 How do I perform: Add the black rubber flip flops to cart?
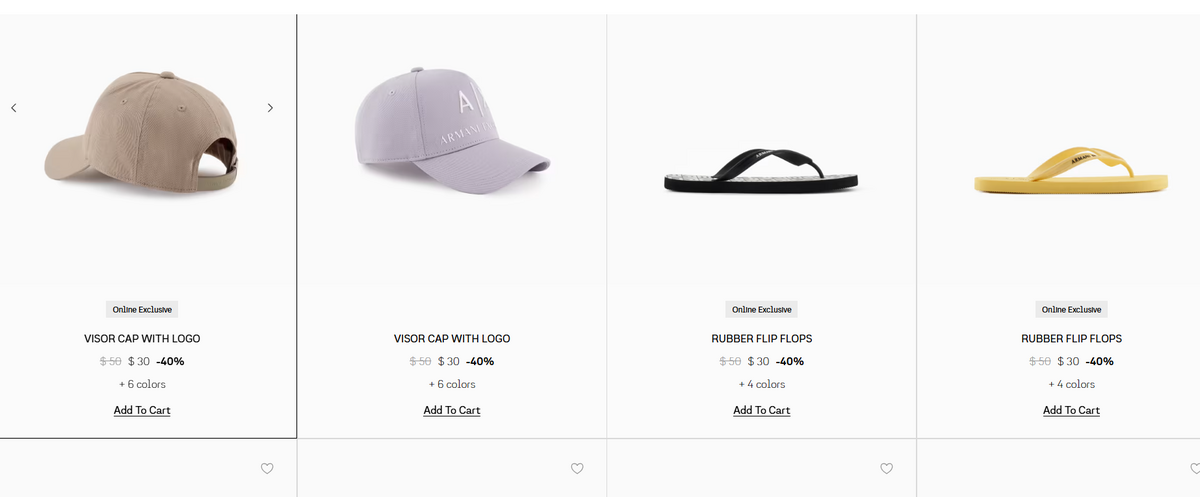tap(761, 410)
